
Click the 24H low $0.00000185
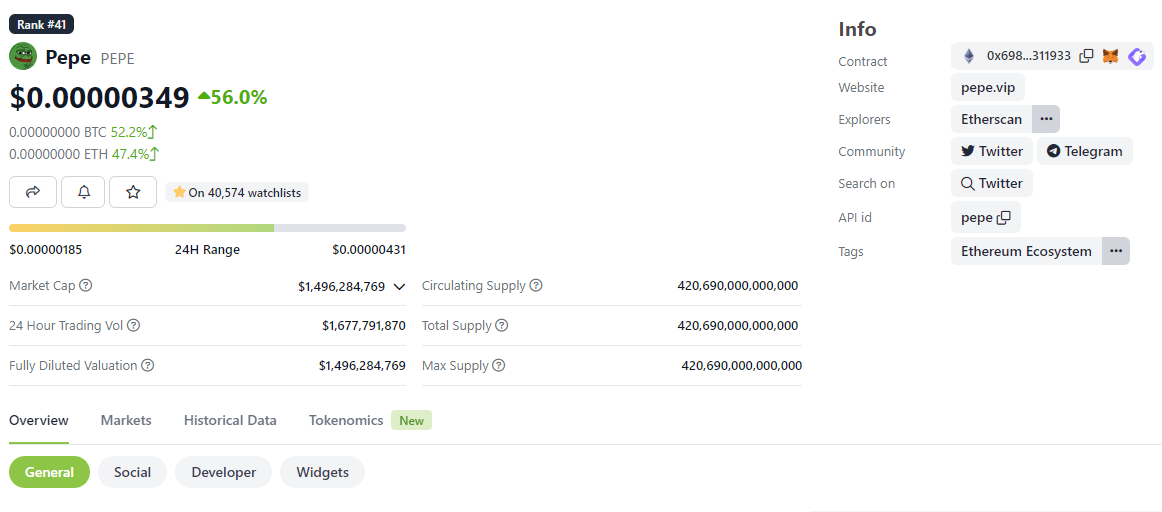(x=46, y=250)
